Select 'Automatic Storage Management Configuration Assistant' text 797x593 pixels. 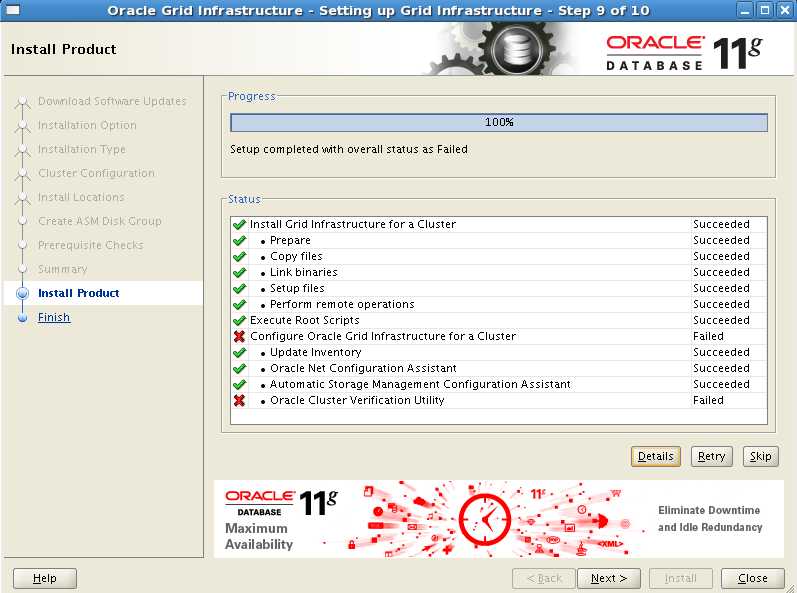(420, 384)
